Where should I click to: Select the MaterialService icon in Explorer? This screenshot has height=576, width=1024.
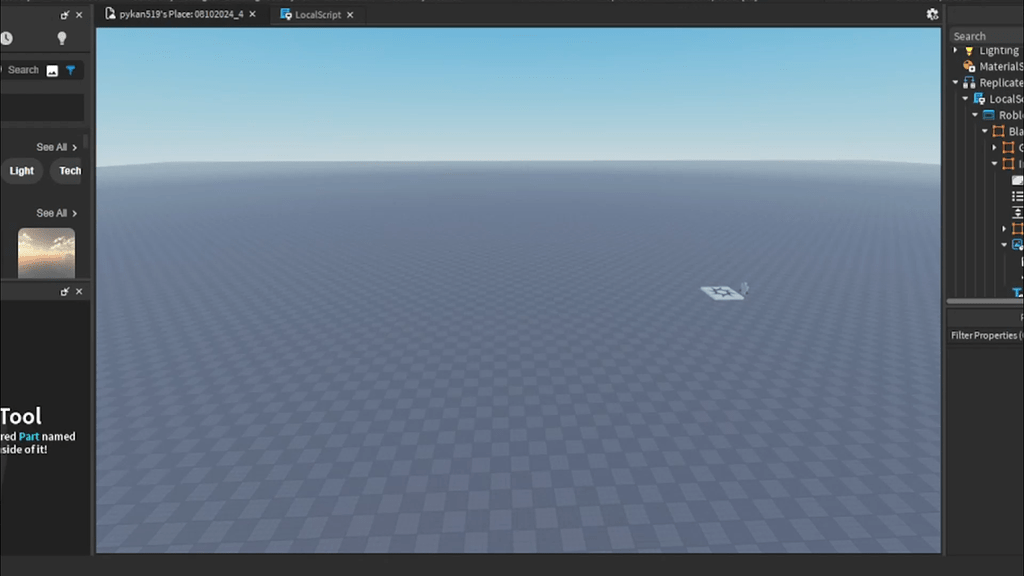[969, 66]
